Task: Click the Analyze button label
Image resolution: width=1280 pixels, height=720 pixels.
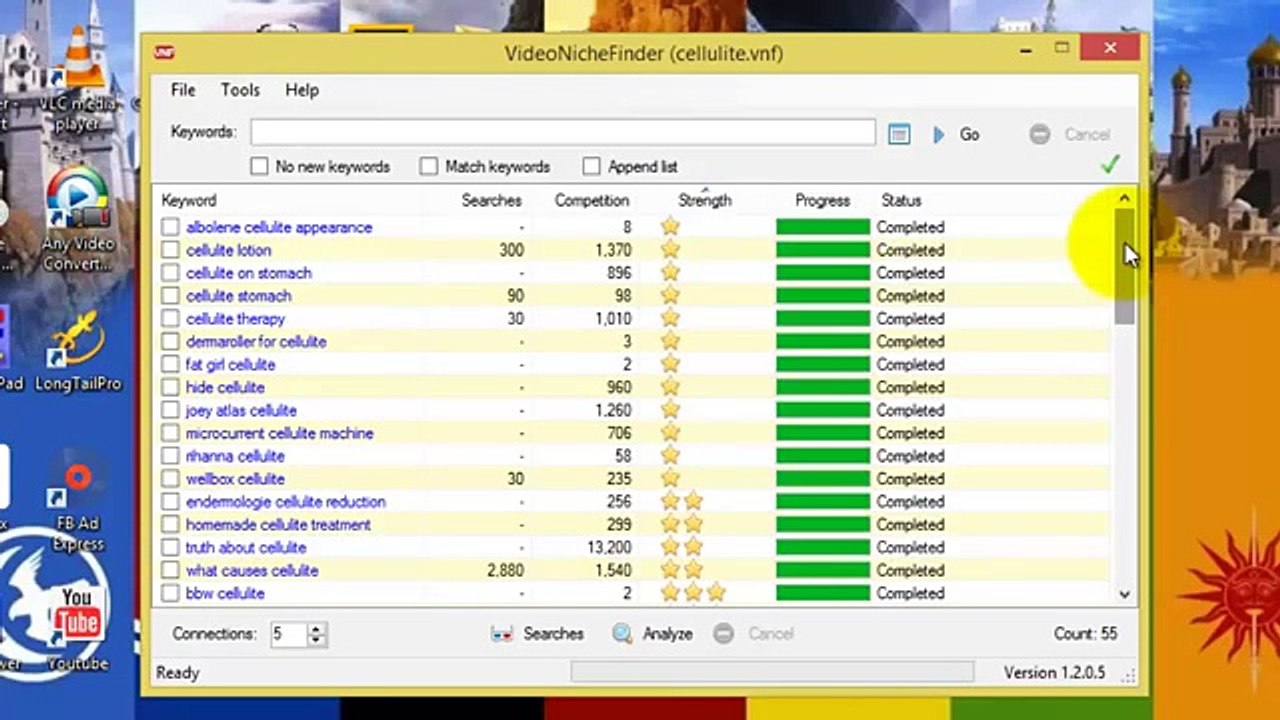Action: [667, 633]
